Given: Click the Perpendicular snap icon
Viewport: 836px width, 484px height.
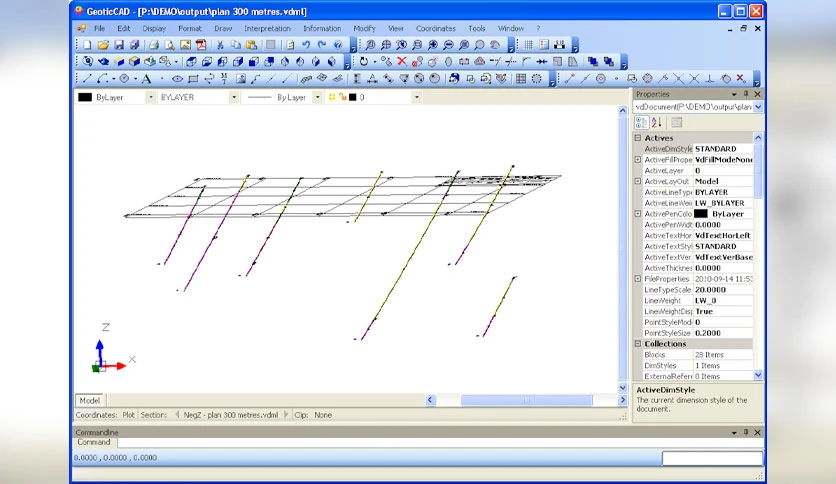Looking at the screenshot, I should tap(710, 79).
